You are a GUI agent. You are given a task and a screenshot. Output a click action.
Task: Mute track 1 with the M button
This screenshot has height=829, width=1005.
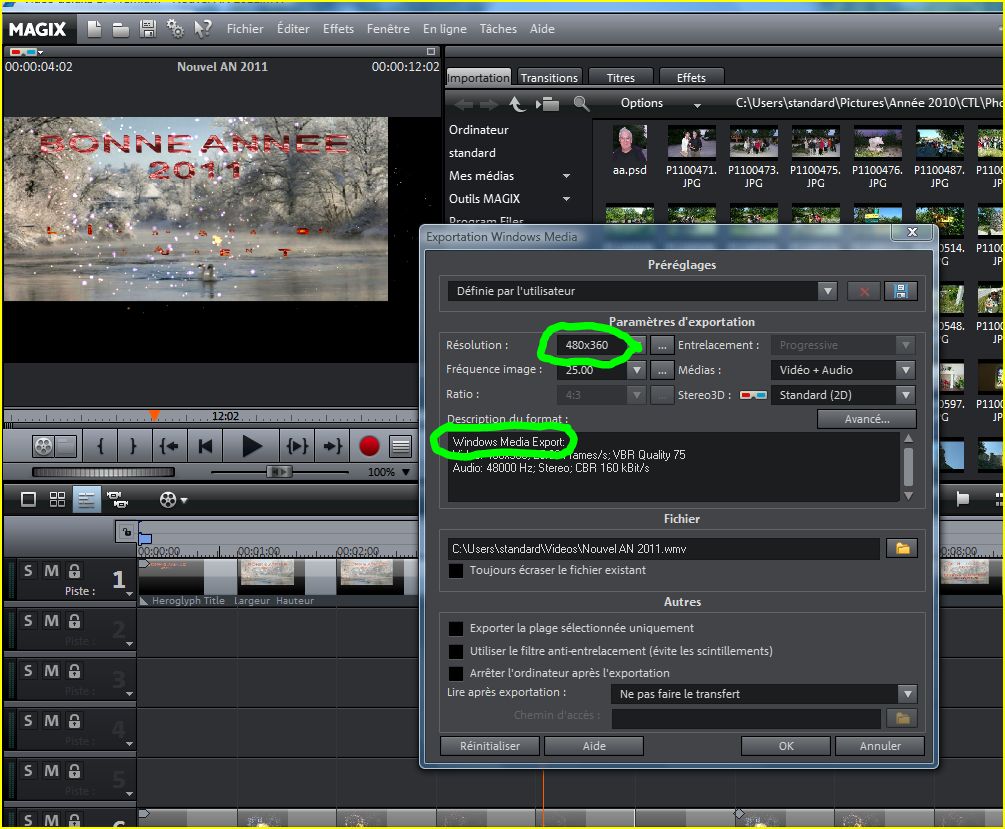click(51, 571)
